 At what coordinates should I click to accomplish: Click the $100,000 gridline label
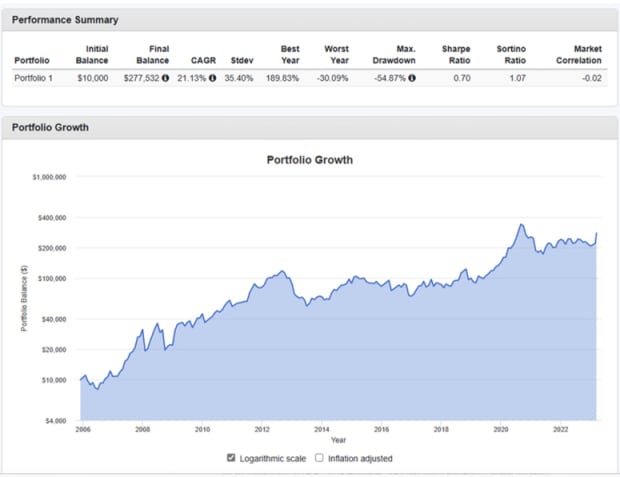pyautogui.click(x=52, y=278)
